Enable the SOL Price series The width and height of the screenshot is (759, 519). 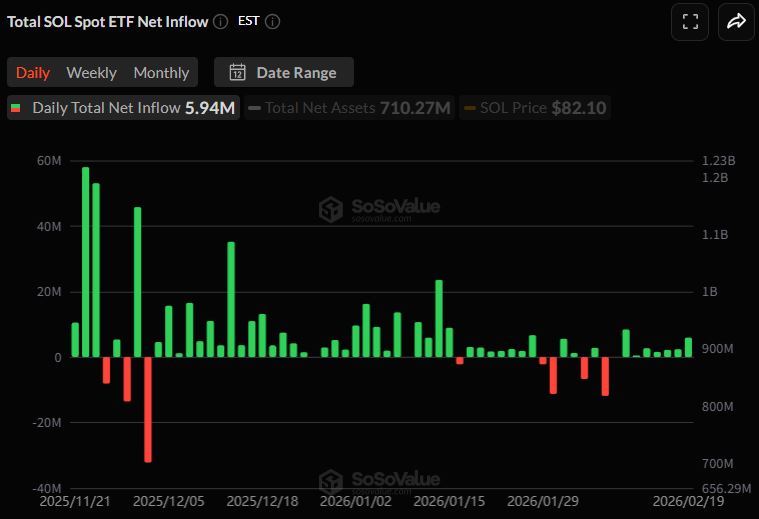tap(534, 107)
